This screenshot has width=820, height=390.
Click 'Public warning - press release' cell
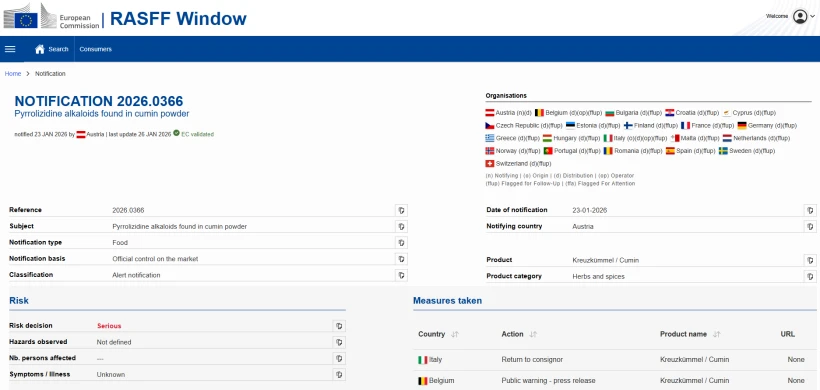click(548, 381)
